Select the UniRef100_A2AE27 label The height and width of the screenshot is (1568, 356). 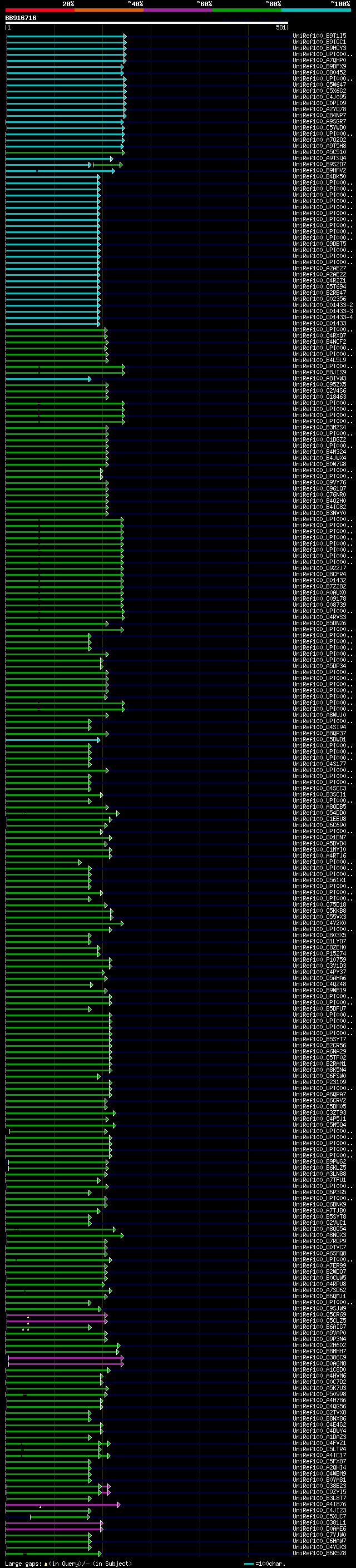(319, 269)
